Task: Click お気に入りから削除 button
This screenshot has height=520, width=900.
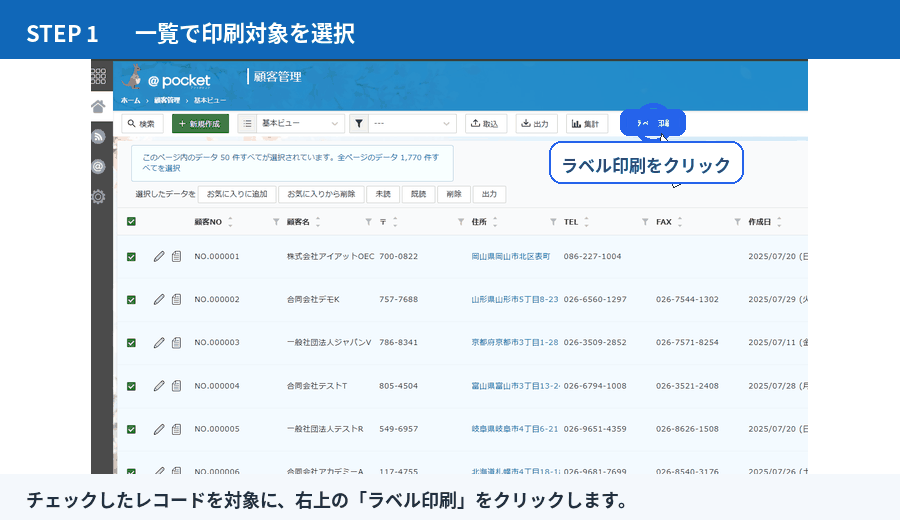Action: pos(321,194)
